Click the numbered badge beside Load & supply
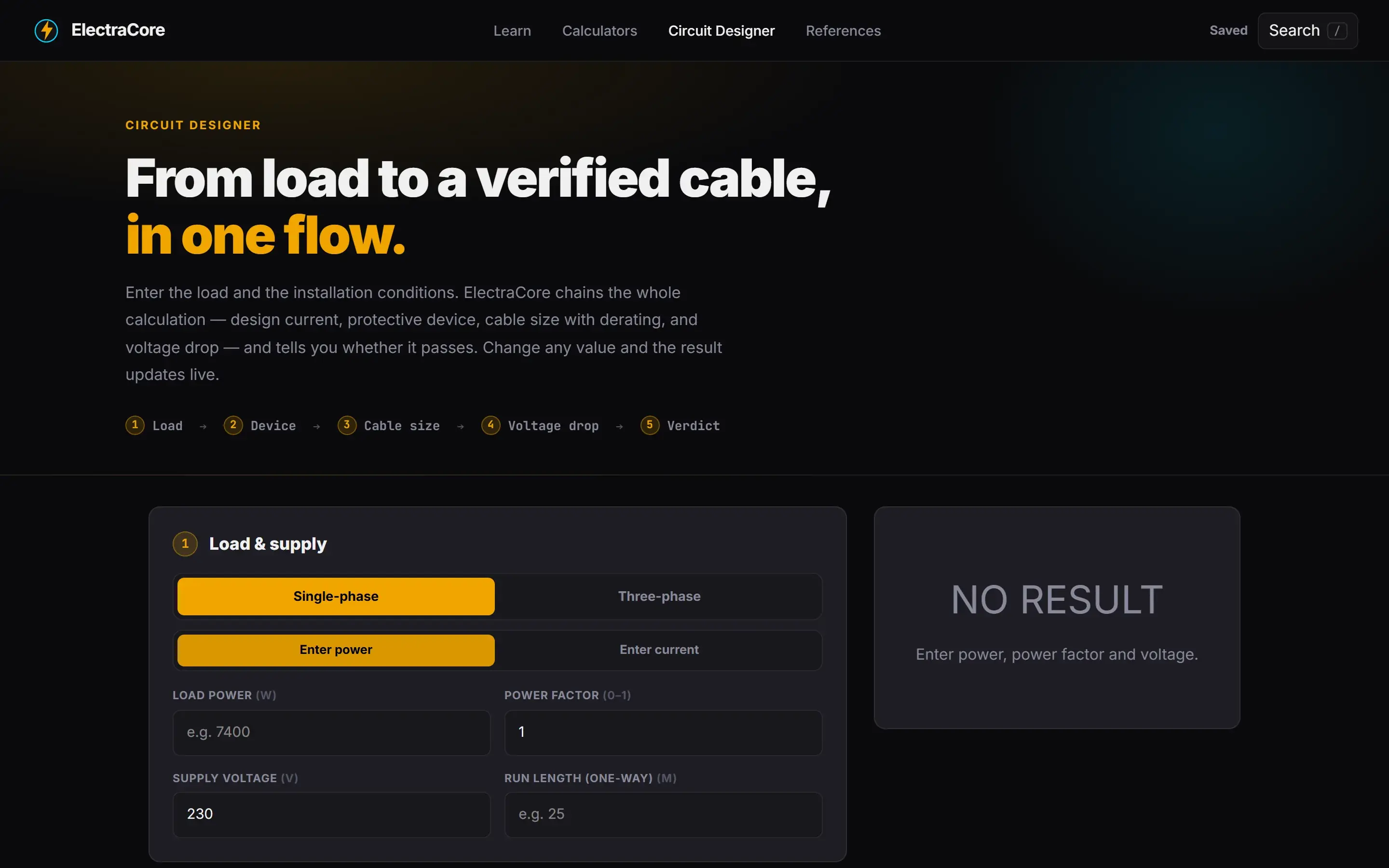Image resolution: width=1389 pixels, height=868 pixels. (x=185, y=543)
